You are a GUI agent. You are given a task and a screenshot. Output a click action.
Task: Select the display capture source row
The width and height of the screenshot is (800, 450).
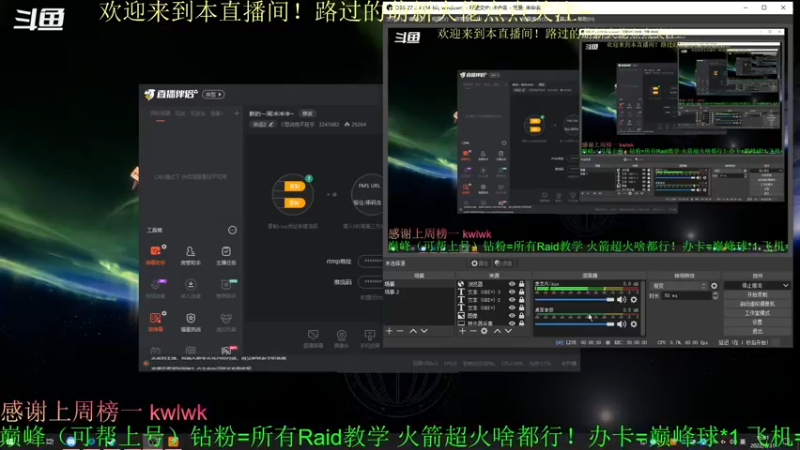tap(491, 323)
